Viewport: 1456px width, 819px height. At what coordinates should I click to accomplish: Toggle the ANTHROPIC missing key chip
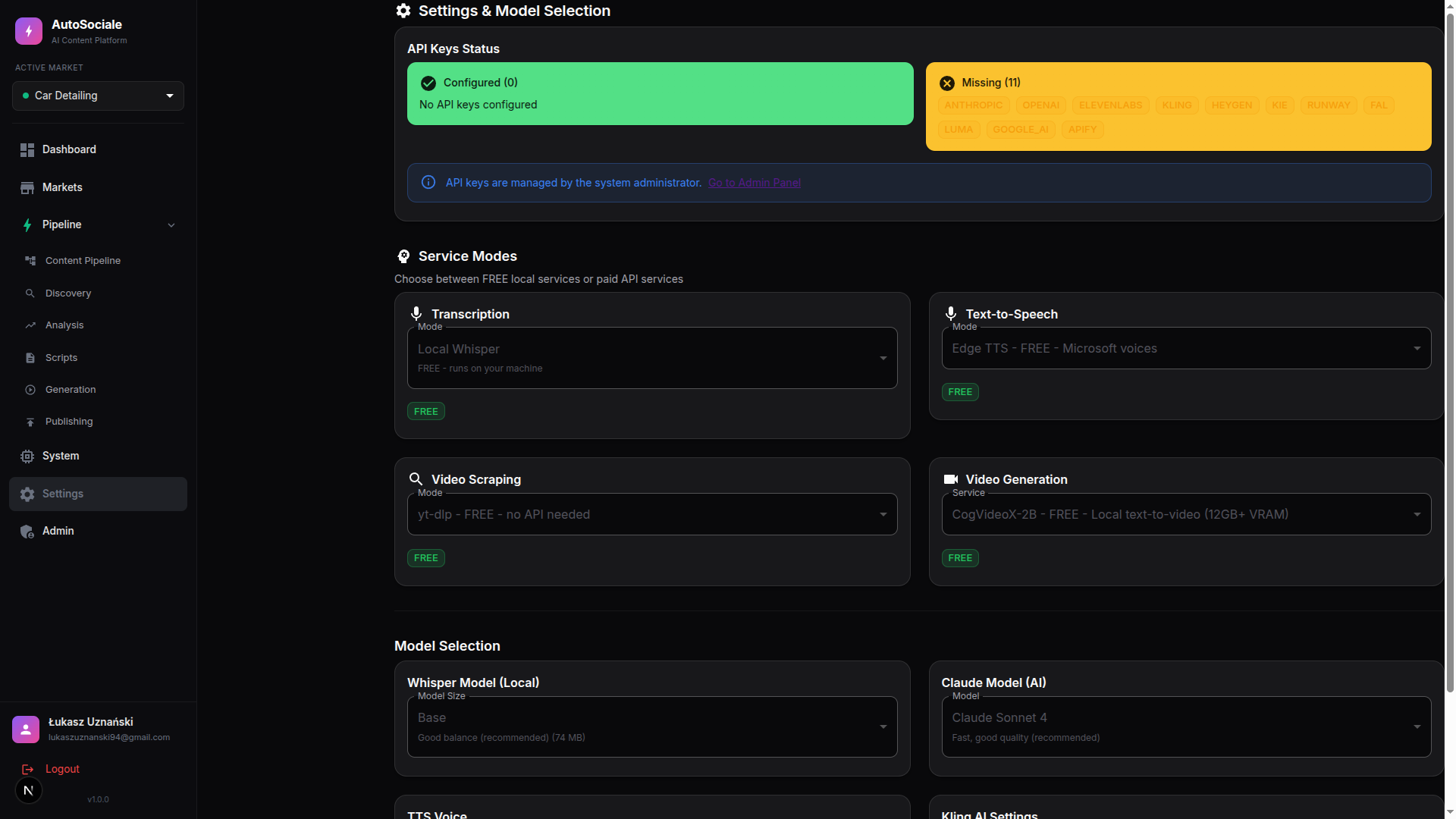(973, 105)
